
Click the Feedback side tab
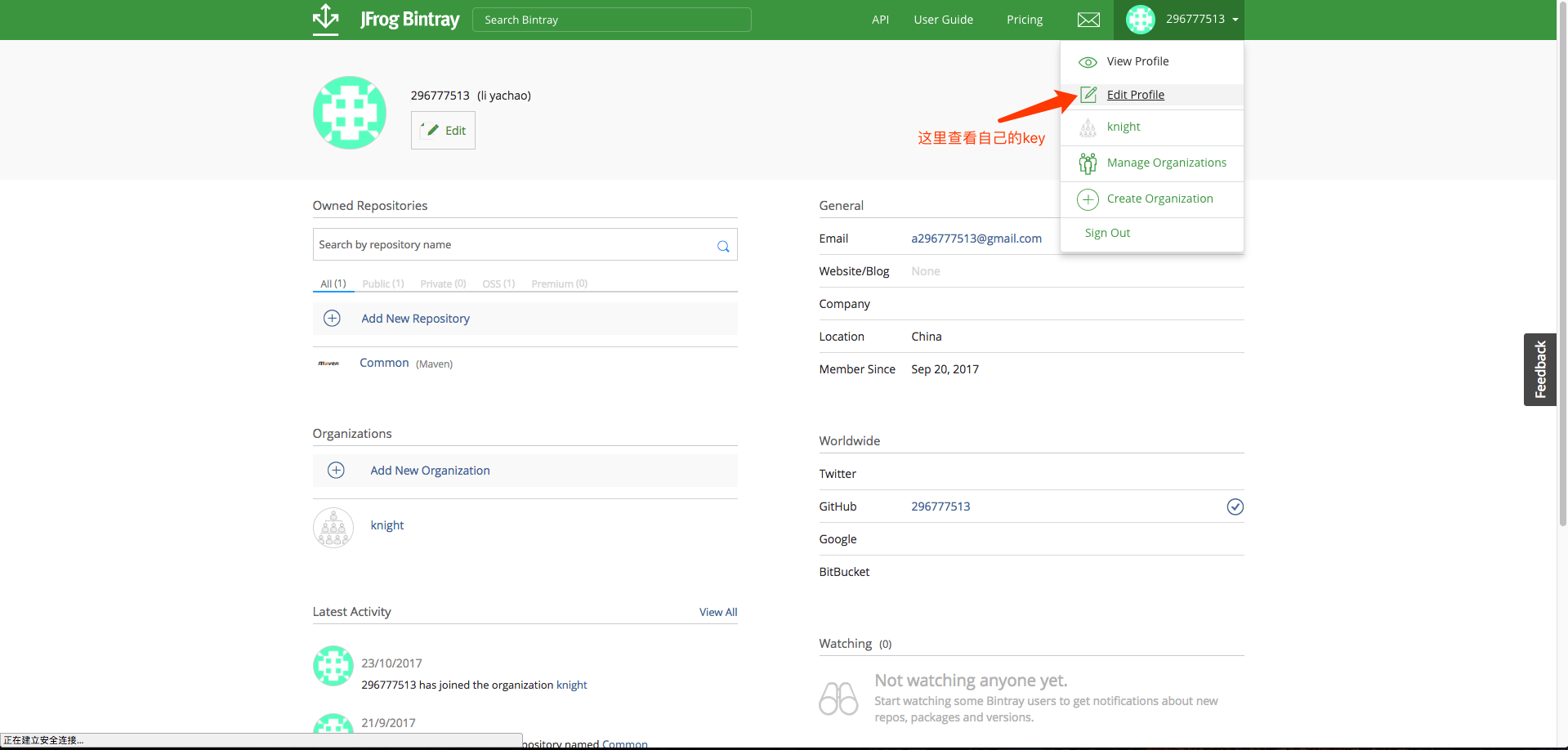click(1540, 369)
